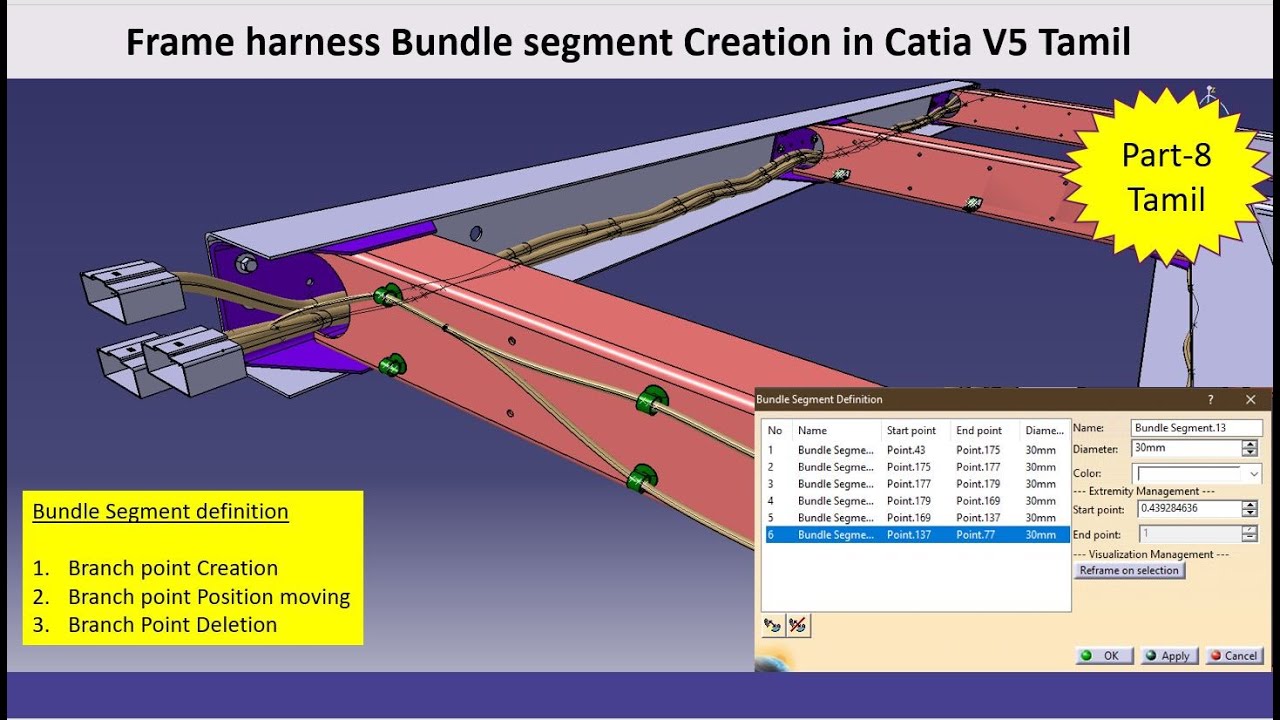Click the Reframe on selection button
The image size is (1280, 720).
(1129, 570)
